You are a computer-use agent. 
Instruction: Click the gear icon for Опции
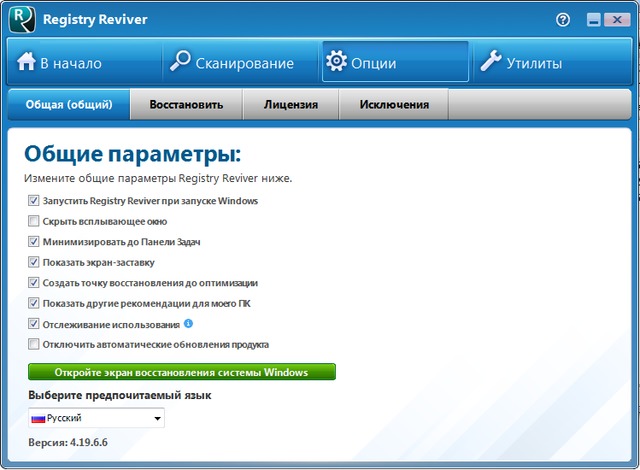coord(337,63)
